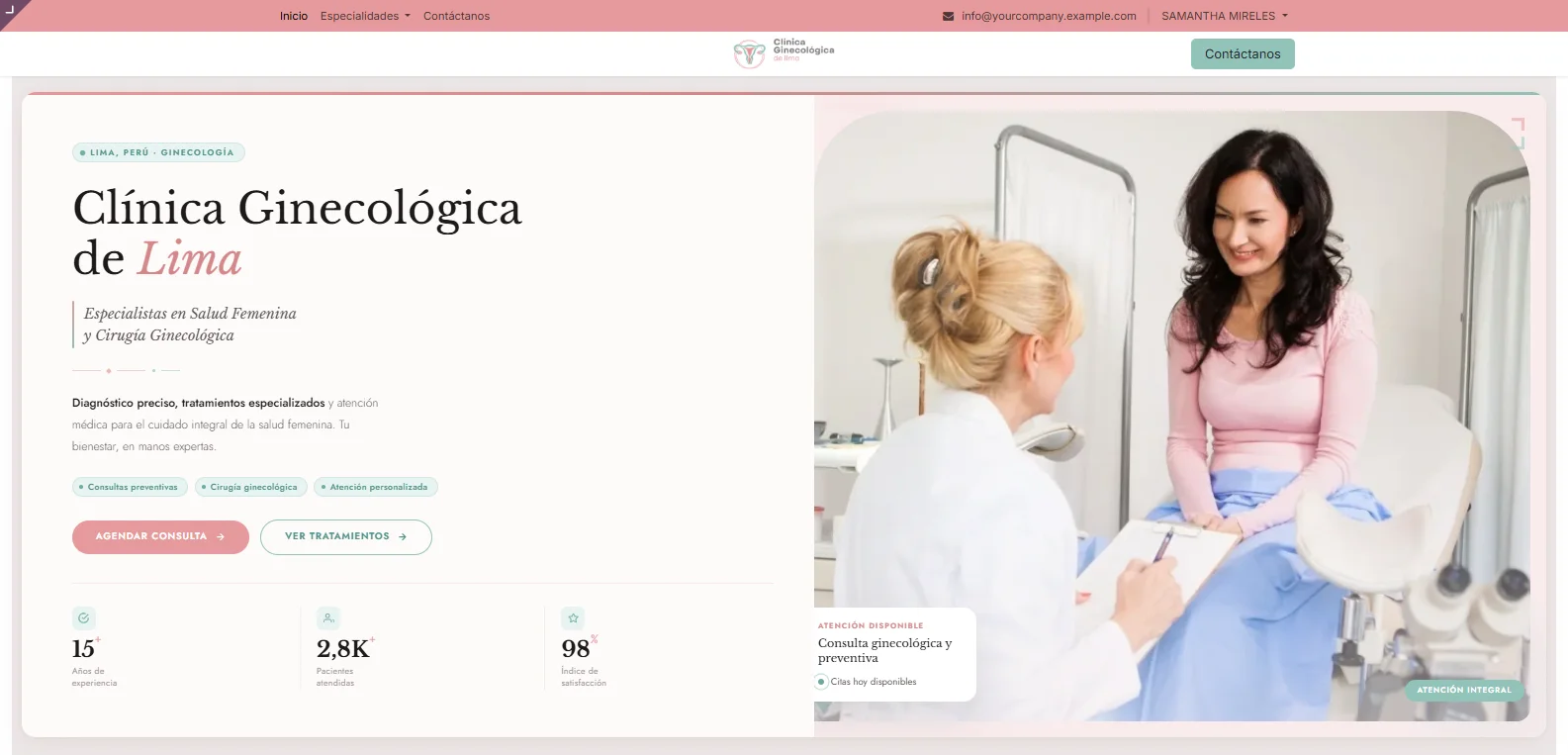1568x755 pixels.
Task: Open Contáctanos in the top navigation
Action: coord(456,16)
